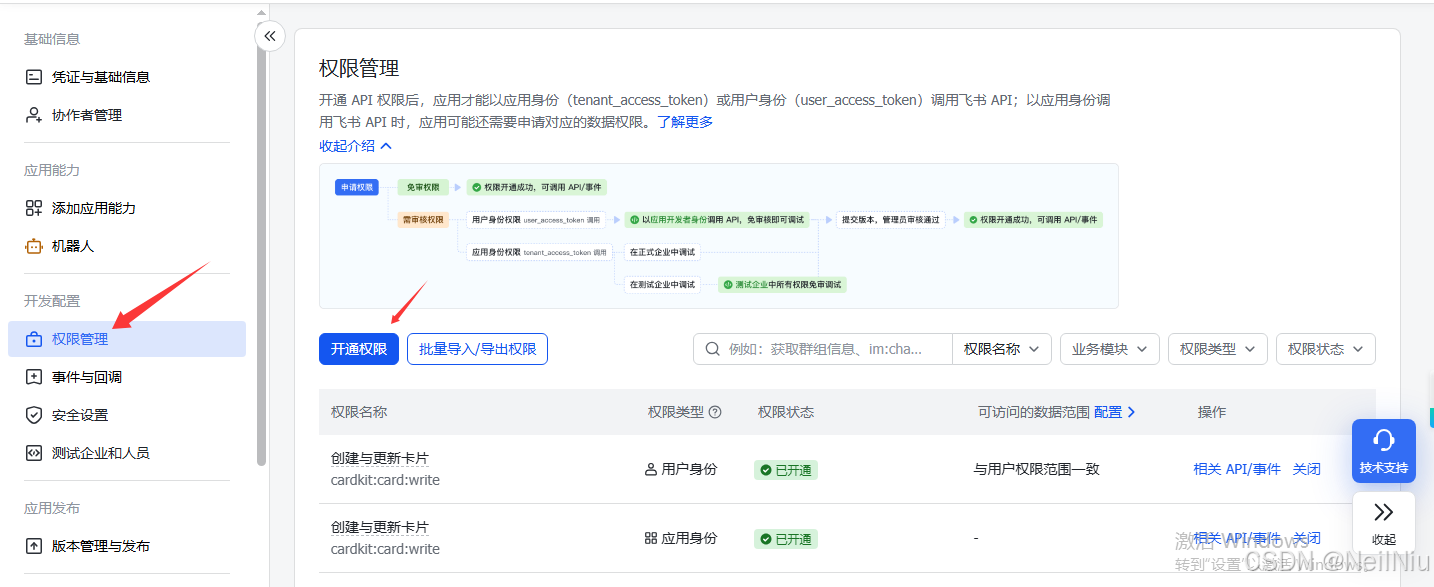The image size is (1434, 587).
Task: Click the search magnifier icon in the permission search box
Action: coord(713,349)
